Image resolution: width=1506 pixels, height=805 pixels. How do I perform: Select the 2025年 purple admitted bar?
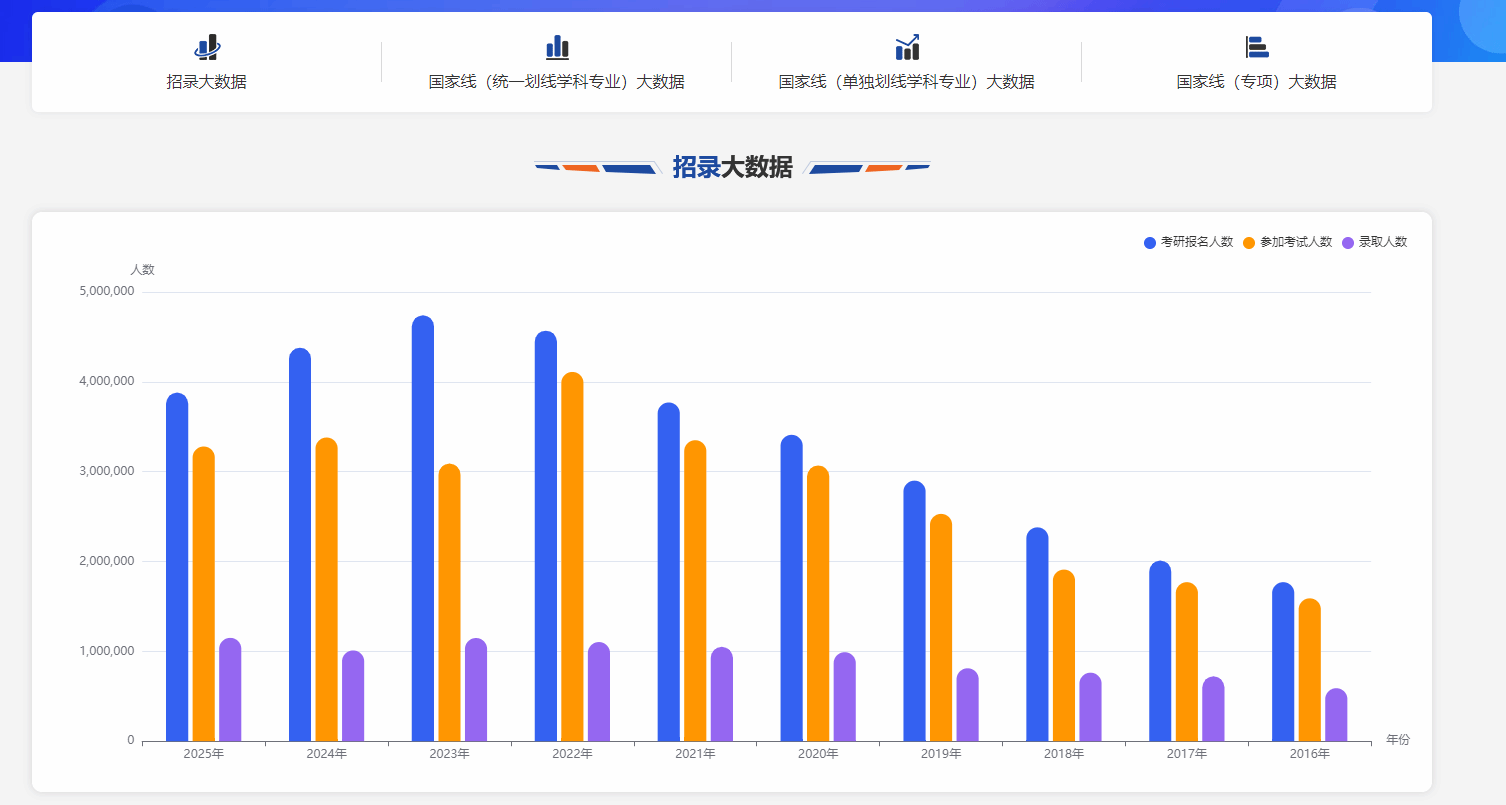point(230,690)
